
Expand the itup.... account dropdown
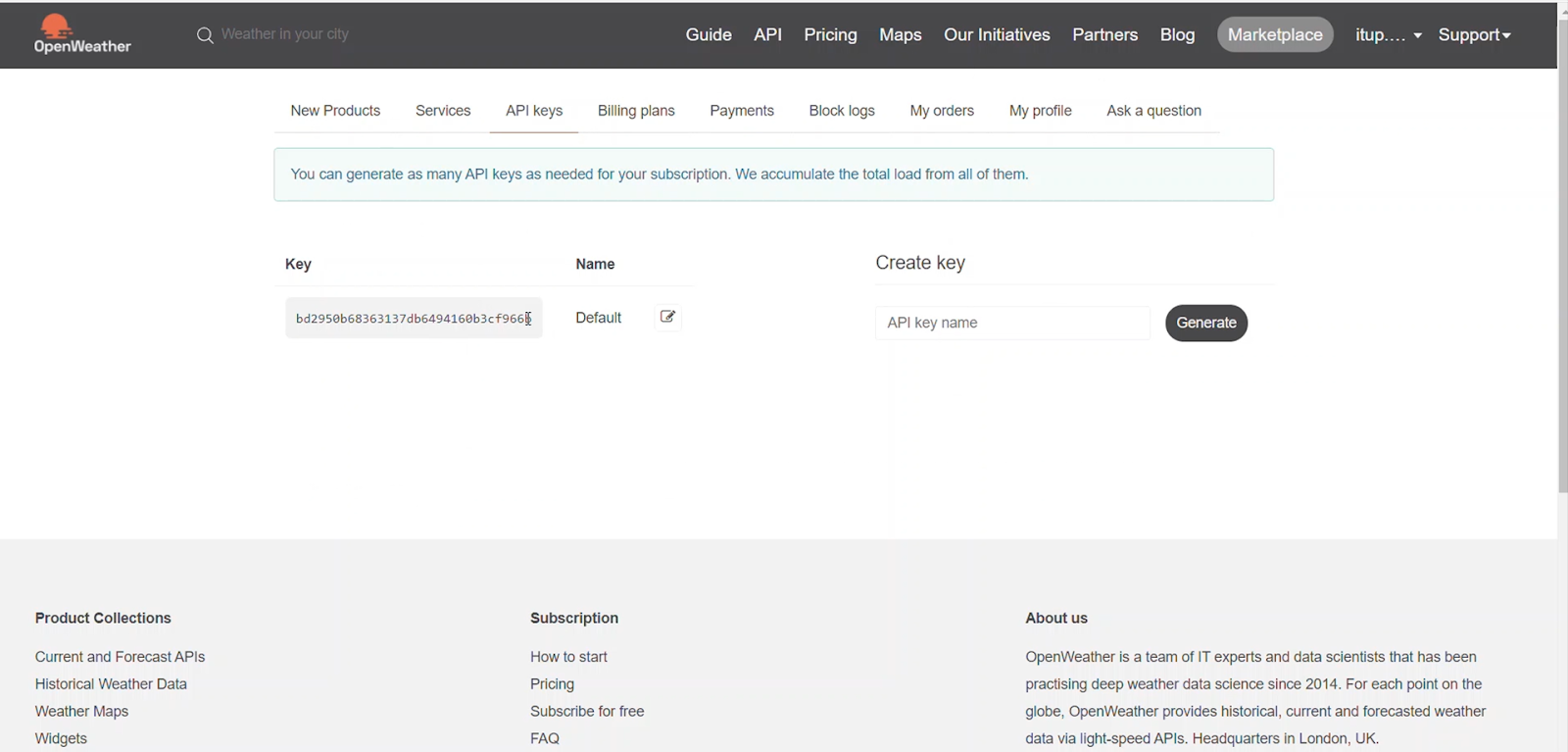point(1388,34)
